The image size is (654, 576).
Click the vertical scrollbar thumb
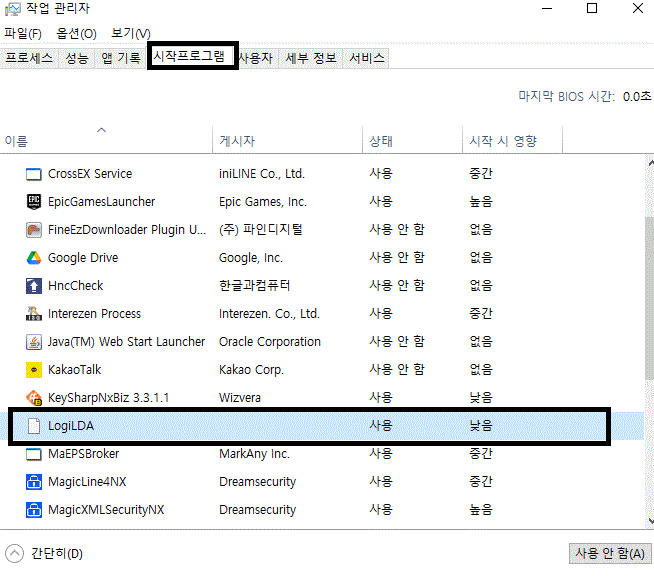[x=649, y=298]
